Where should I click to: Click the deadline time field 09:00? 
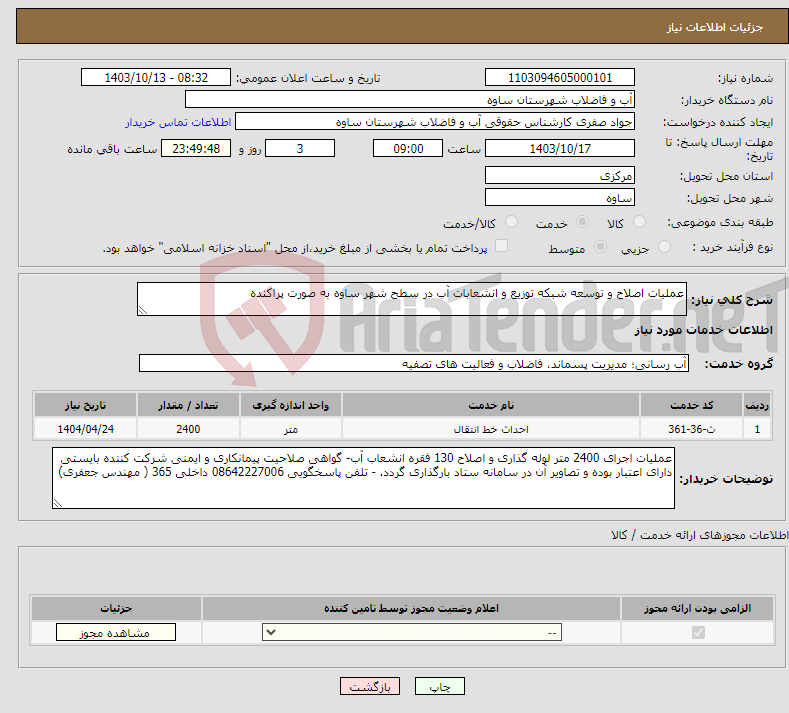coord(408,148)
